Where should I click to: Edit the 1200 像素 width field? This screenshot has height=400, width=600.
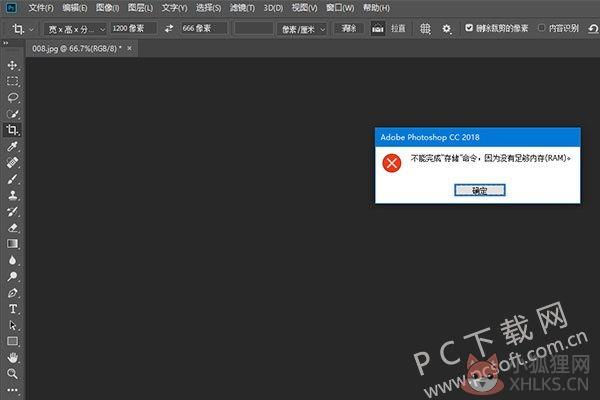click(x=134, y=28)
